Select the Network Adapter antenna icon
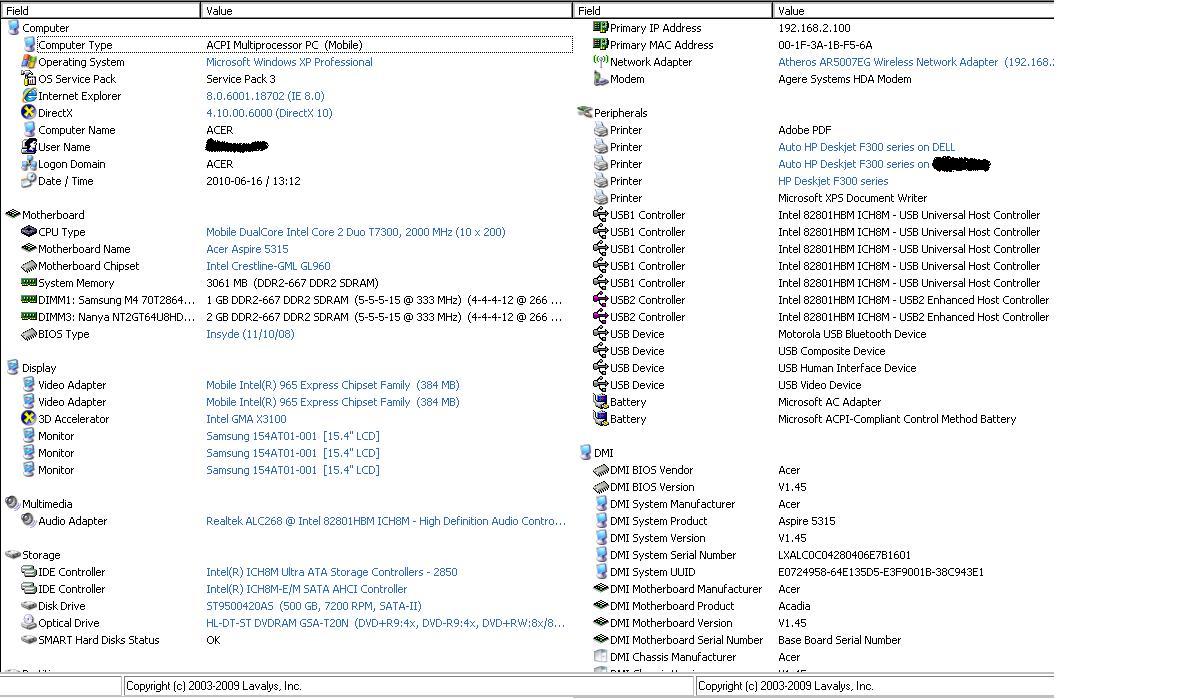Viewport: 1190px width, 699px height. click(600, 61)
